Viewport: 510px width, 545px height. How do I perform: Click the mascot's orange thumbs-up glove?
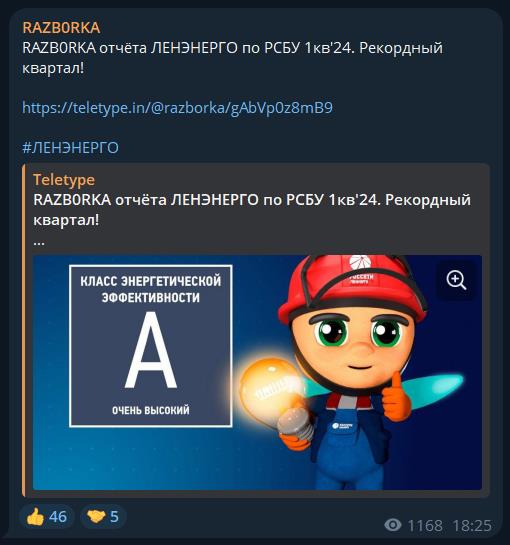[396, 397]
